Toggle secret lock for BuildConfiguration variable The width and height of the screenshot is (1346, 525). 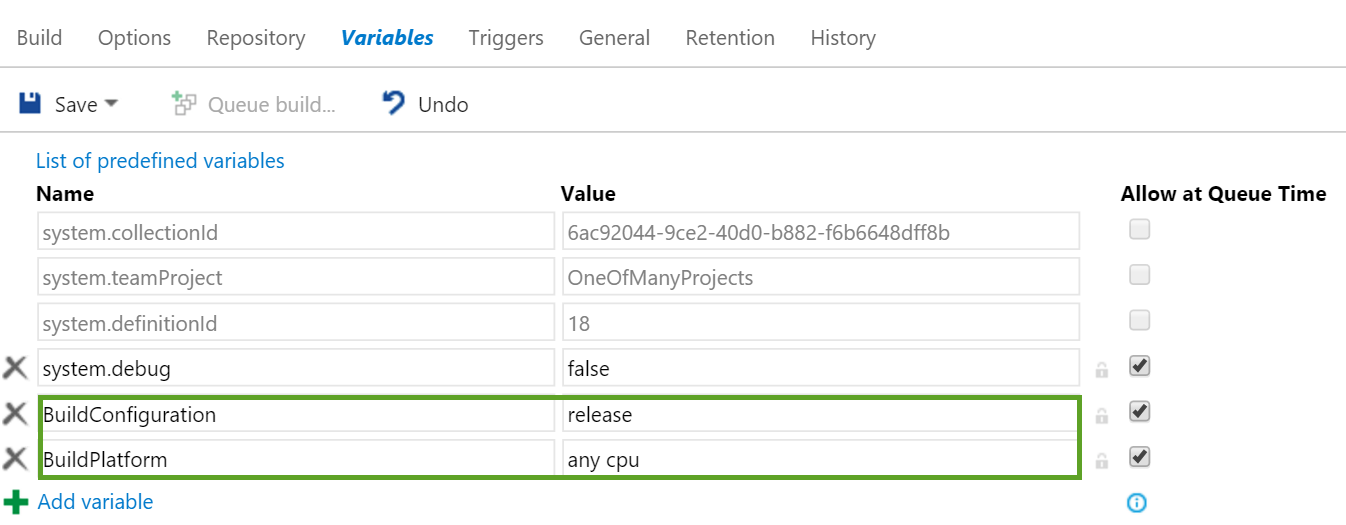1102,415
